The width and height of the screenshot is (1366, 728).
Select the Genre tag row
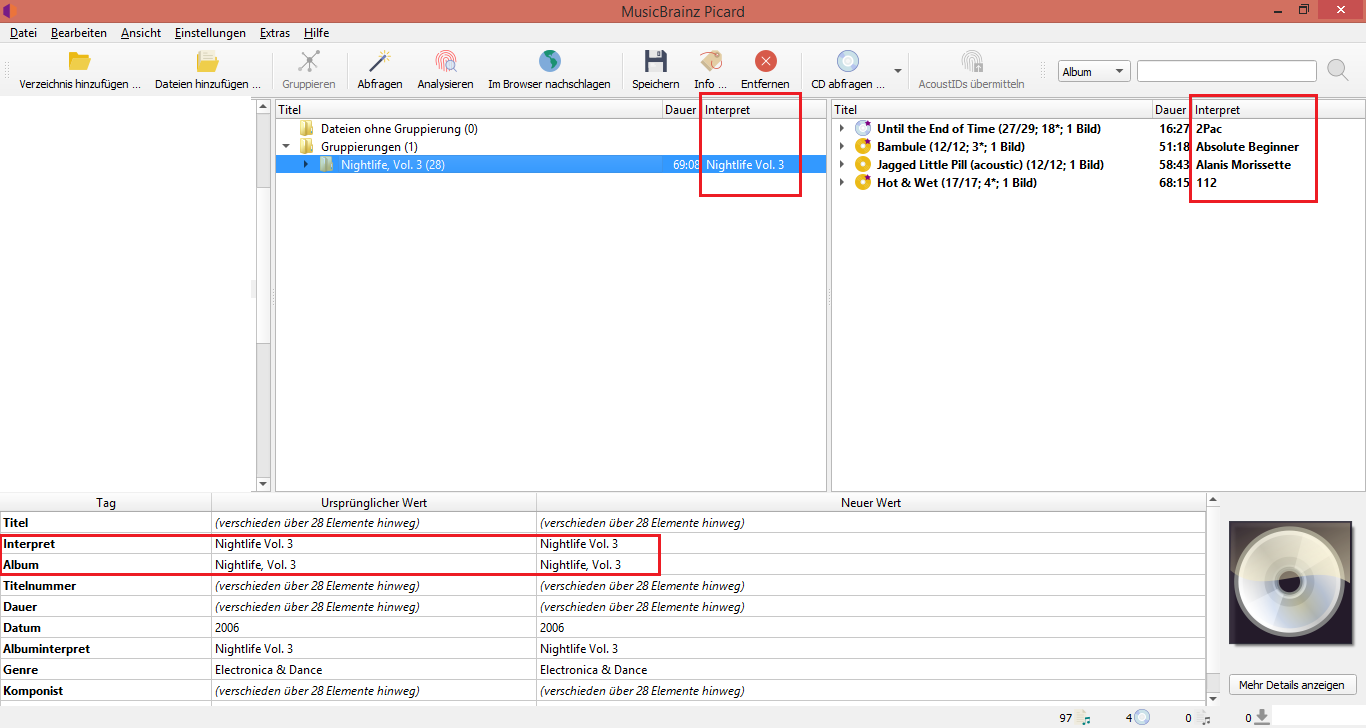pyautogui.click(x=603, y=670)
